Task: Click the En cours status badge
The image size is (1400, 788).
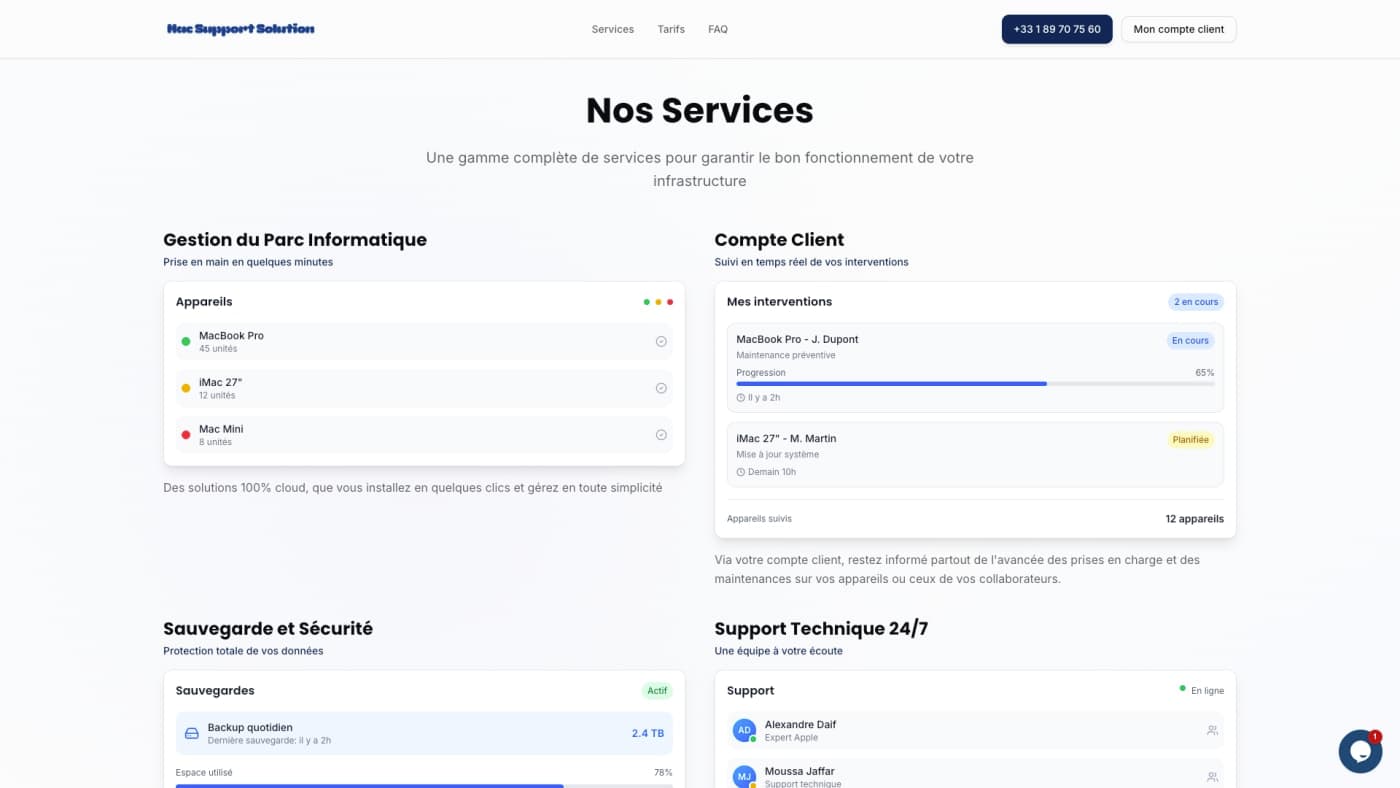Action: (x=1190, y=341)
